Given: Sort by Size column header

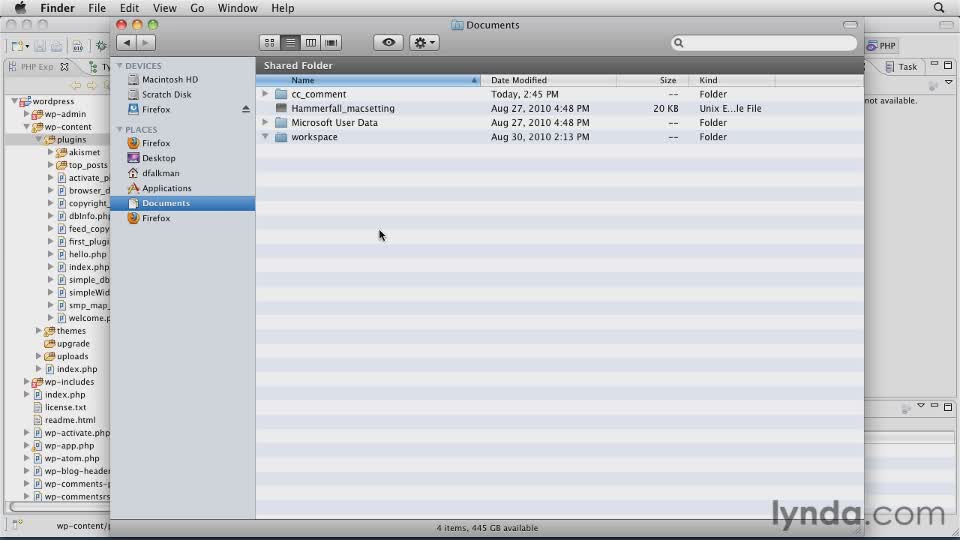Looking at the screenshot, I should tap(653, 80).
